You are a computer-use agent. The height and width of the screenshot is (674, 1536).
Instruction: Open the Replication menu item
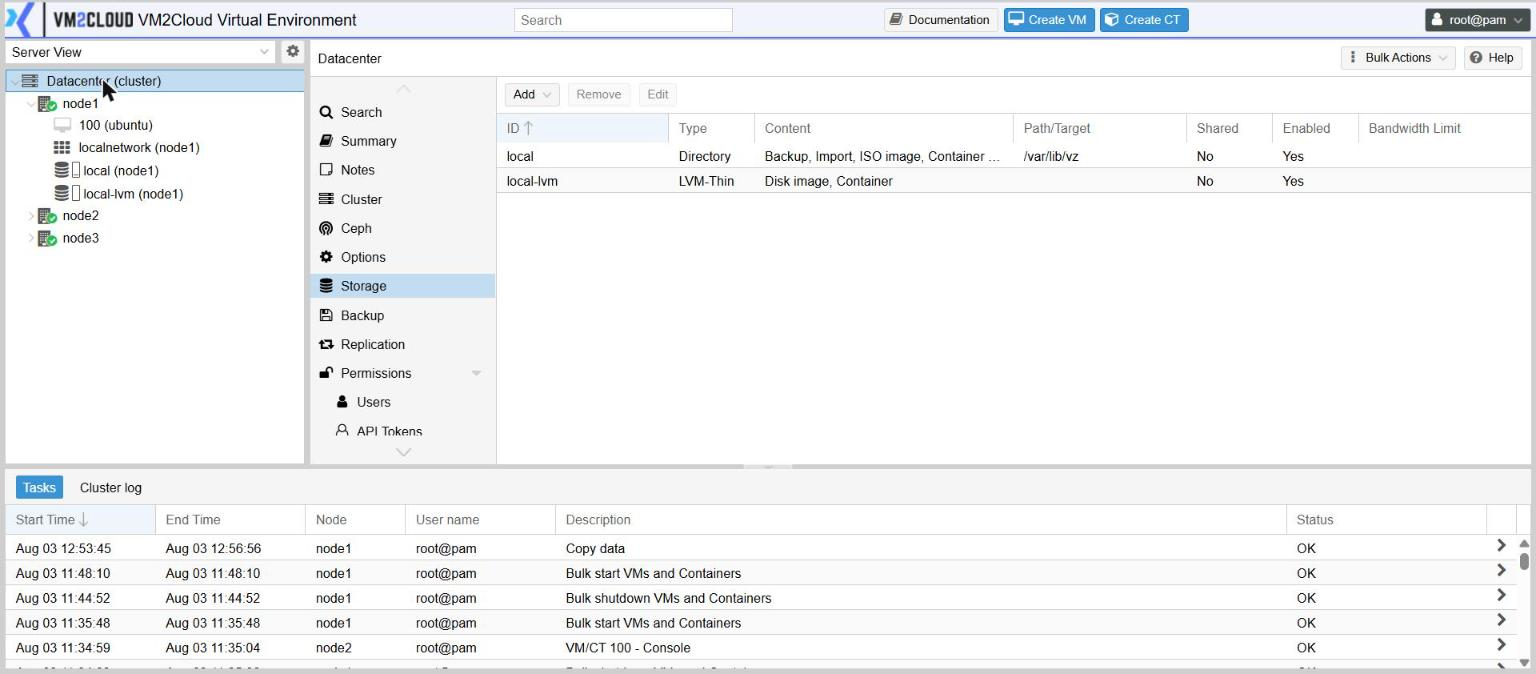[402, 344]
